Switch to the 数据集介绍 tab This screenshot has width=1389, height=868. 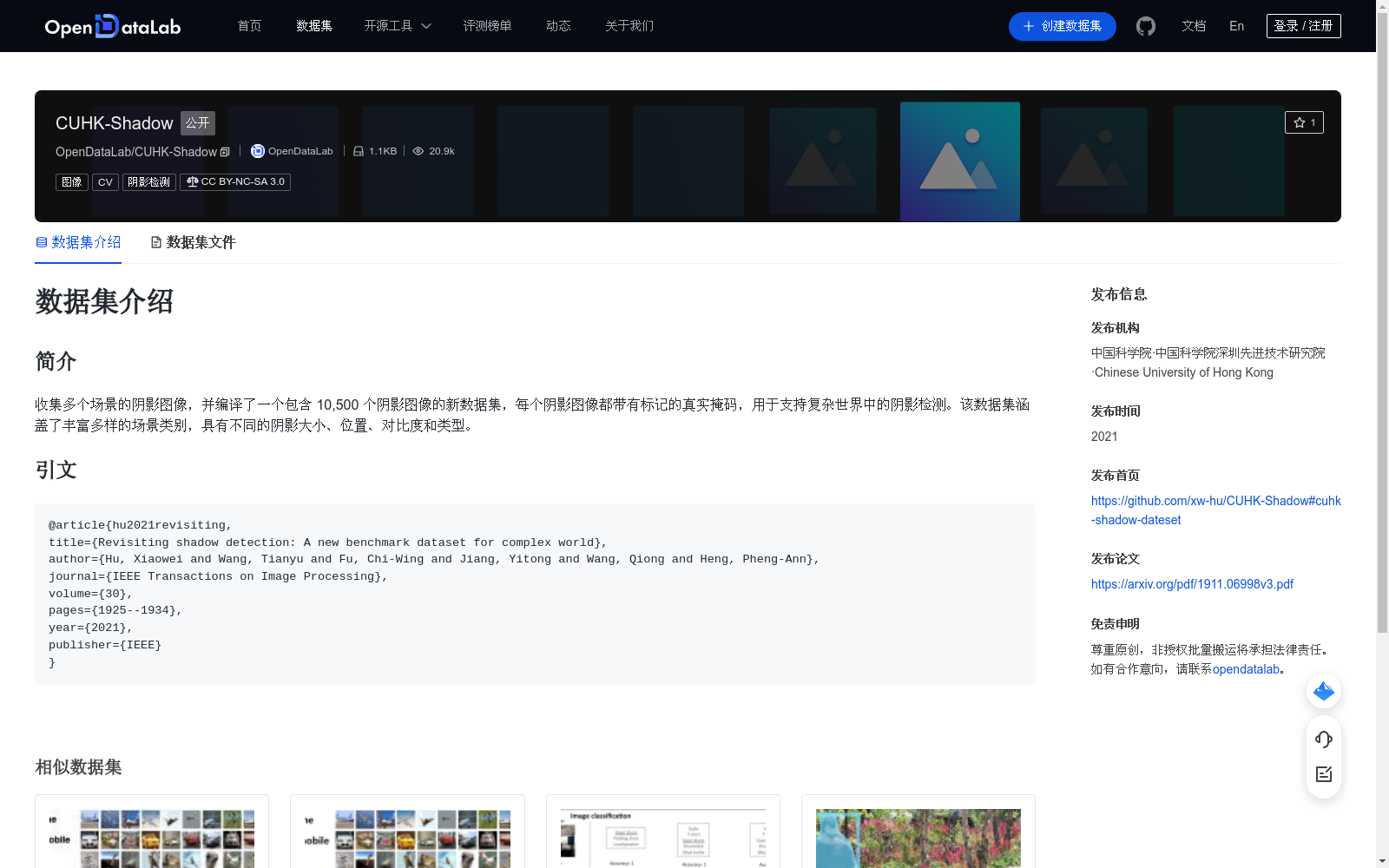78,242
